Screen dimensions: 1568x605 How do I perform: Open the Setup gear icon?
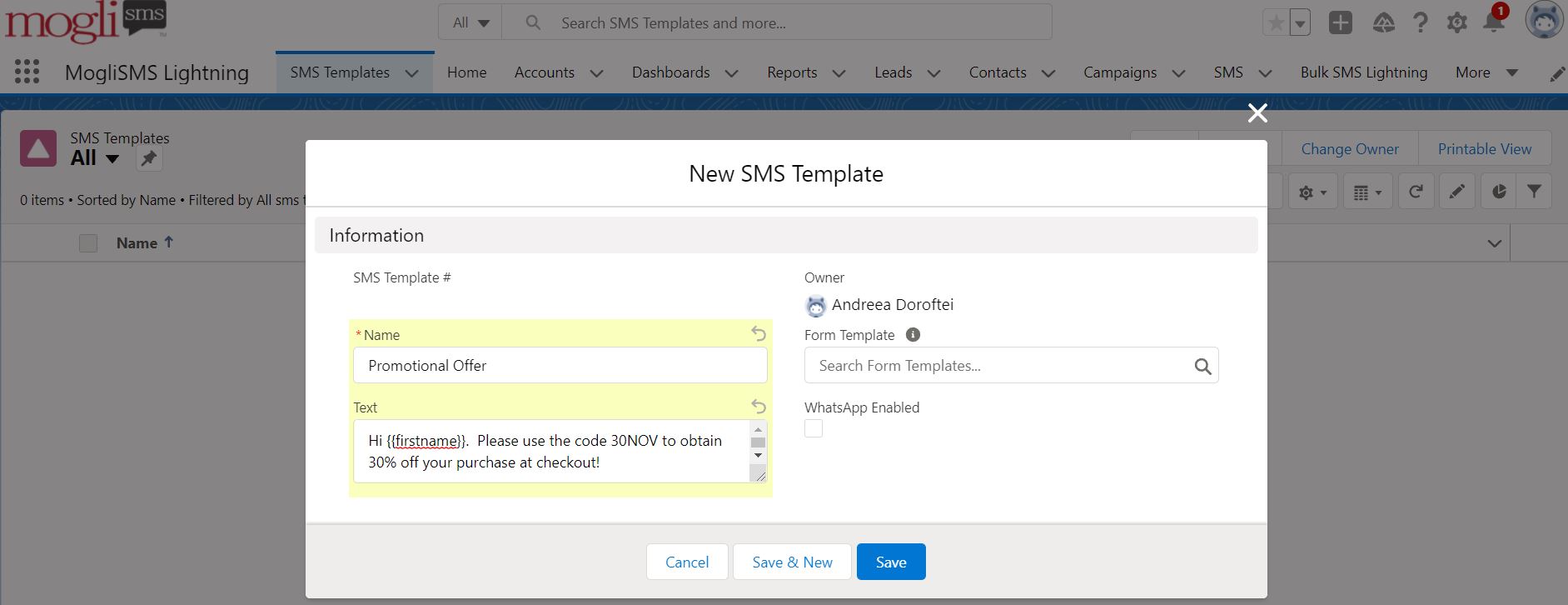1457,22
